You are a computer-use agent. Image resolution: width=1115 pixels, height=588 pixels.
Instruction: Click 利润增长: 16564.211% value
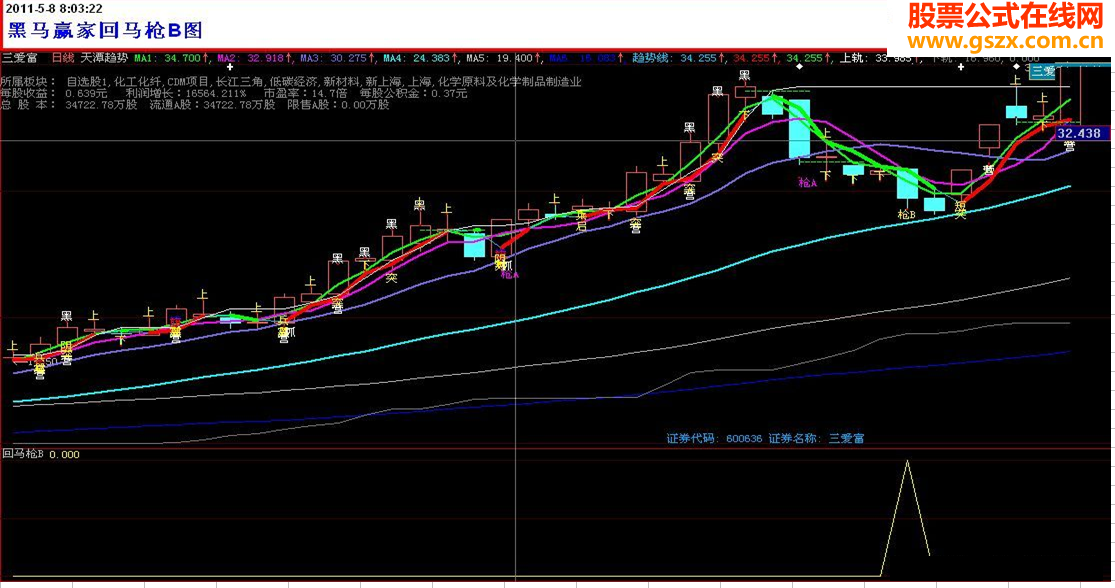click(186, 93)
